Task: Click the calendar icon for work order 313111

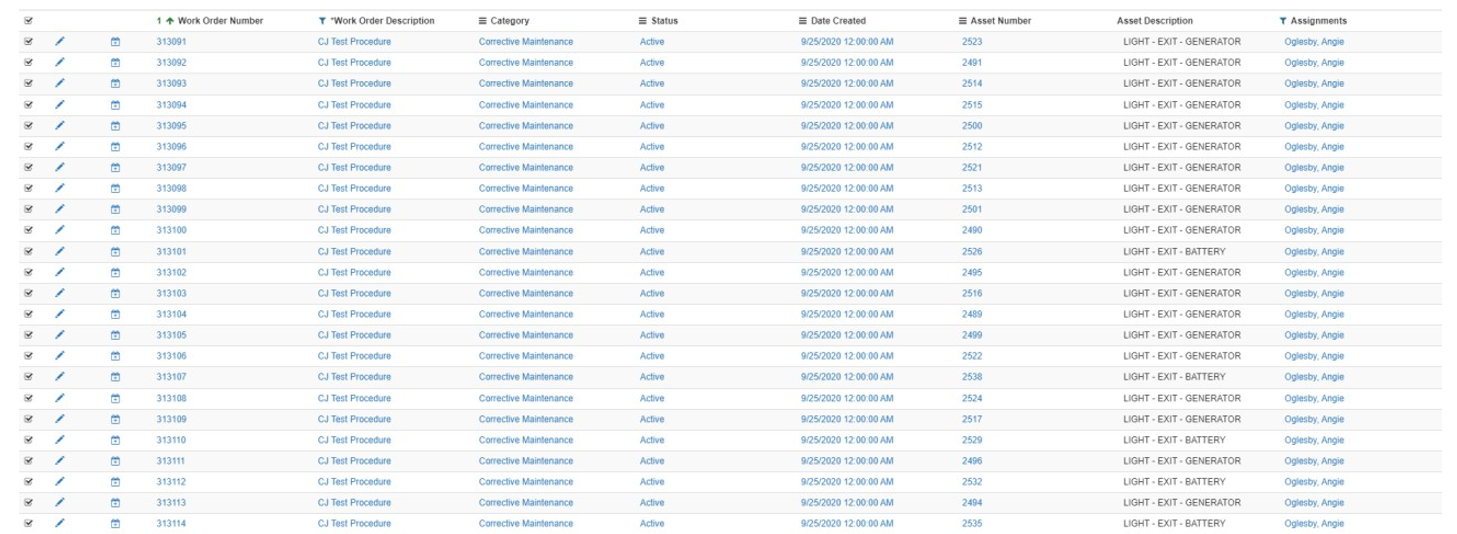Action: (x=115, y=461)
